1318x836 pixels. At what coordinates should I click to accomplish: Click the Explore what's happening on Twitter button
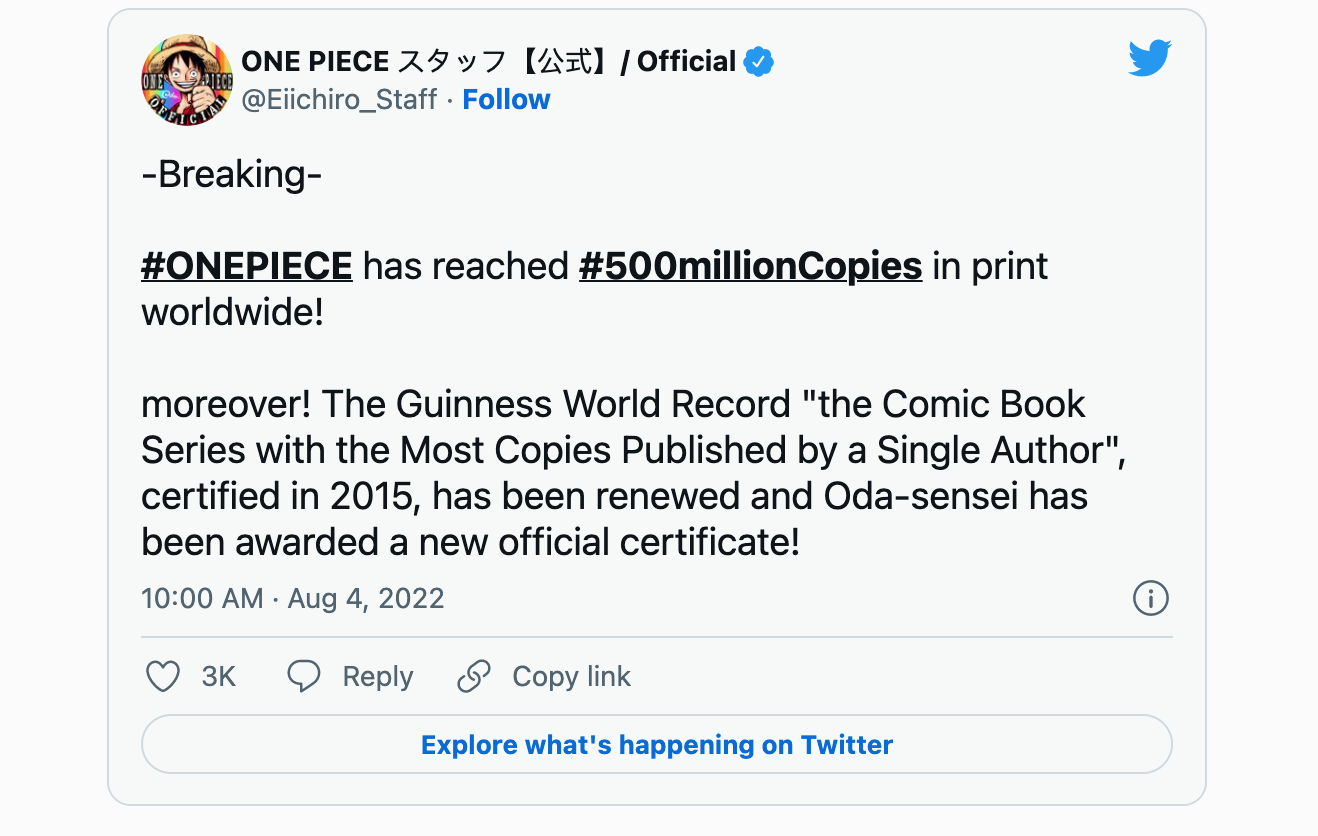(657, 744)
